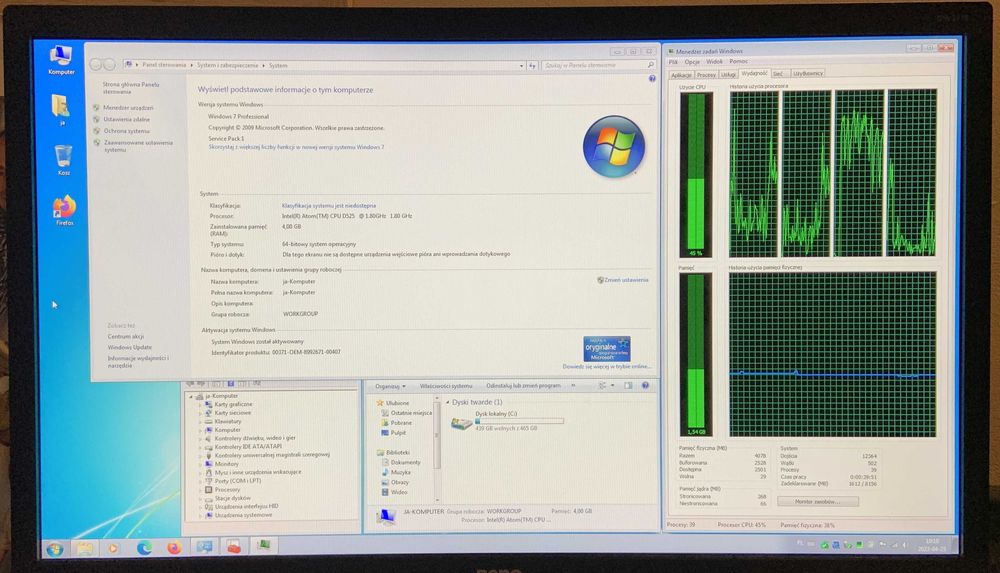Open Pomoc menu in Task Manager

point(738,61)
